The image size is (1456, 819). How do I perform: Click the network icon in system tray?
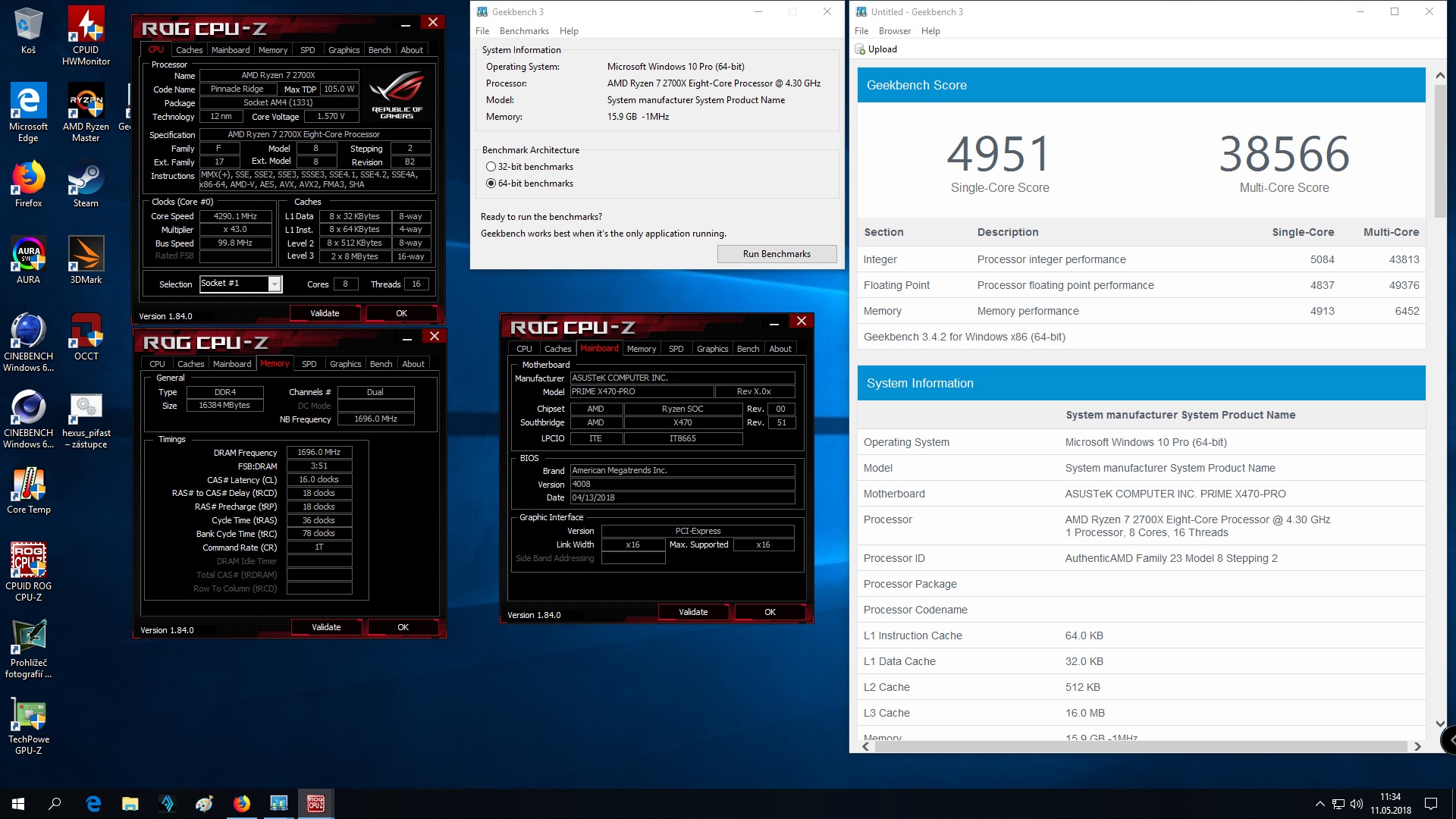1338,804
